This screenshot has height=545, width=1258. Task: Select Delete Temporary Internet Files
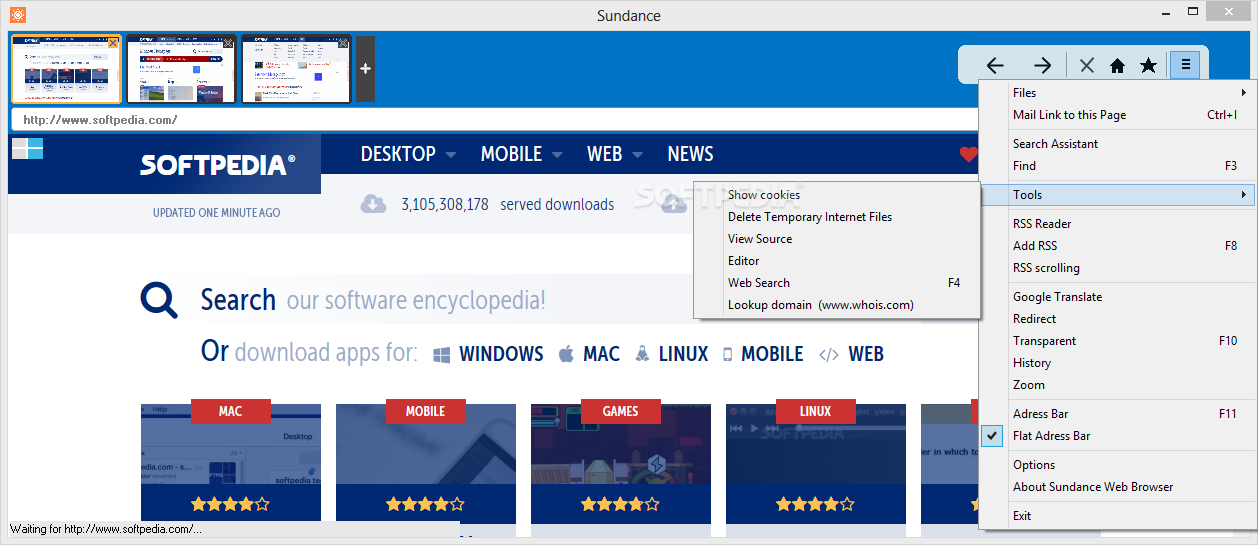click(x=836, y=217)
